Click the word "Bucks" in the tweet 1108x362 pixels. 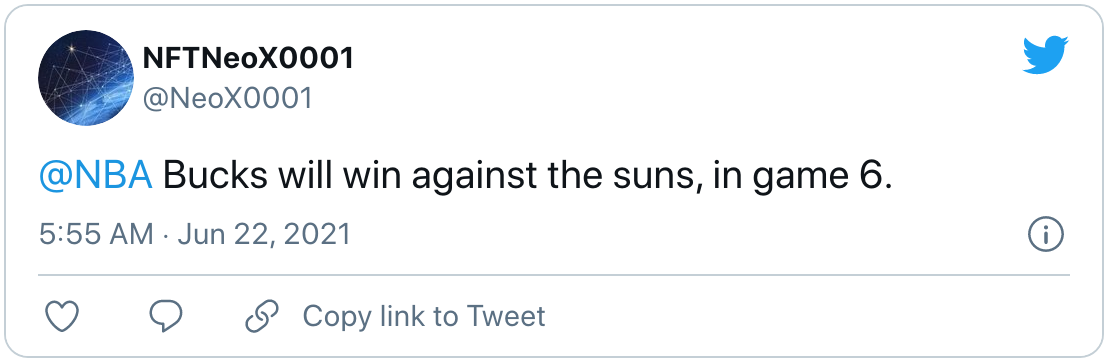[x=216, y=176]
